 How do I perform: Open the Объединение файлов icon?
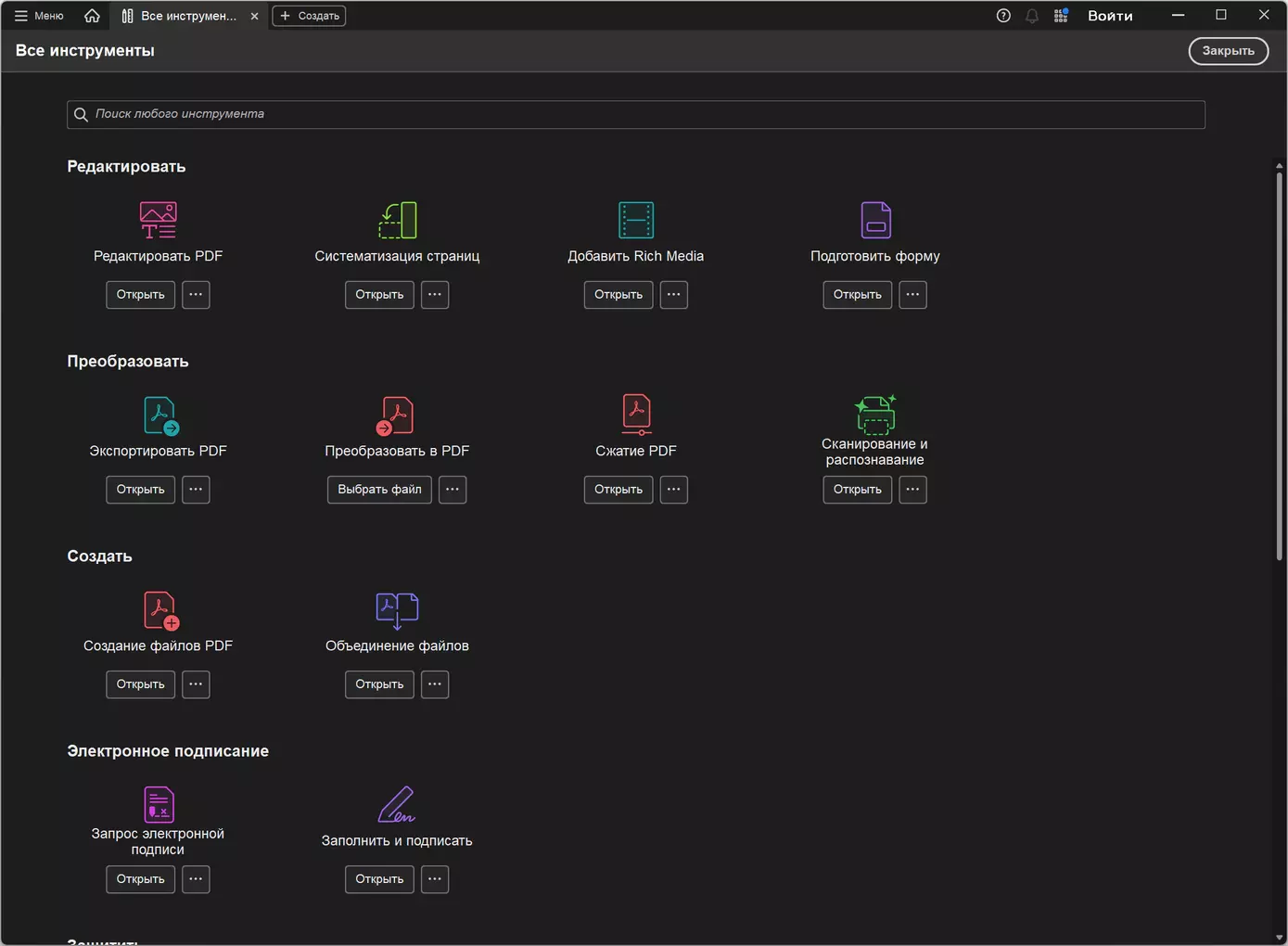(x=397, y=610)
